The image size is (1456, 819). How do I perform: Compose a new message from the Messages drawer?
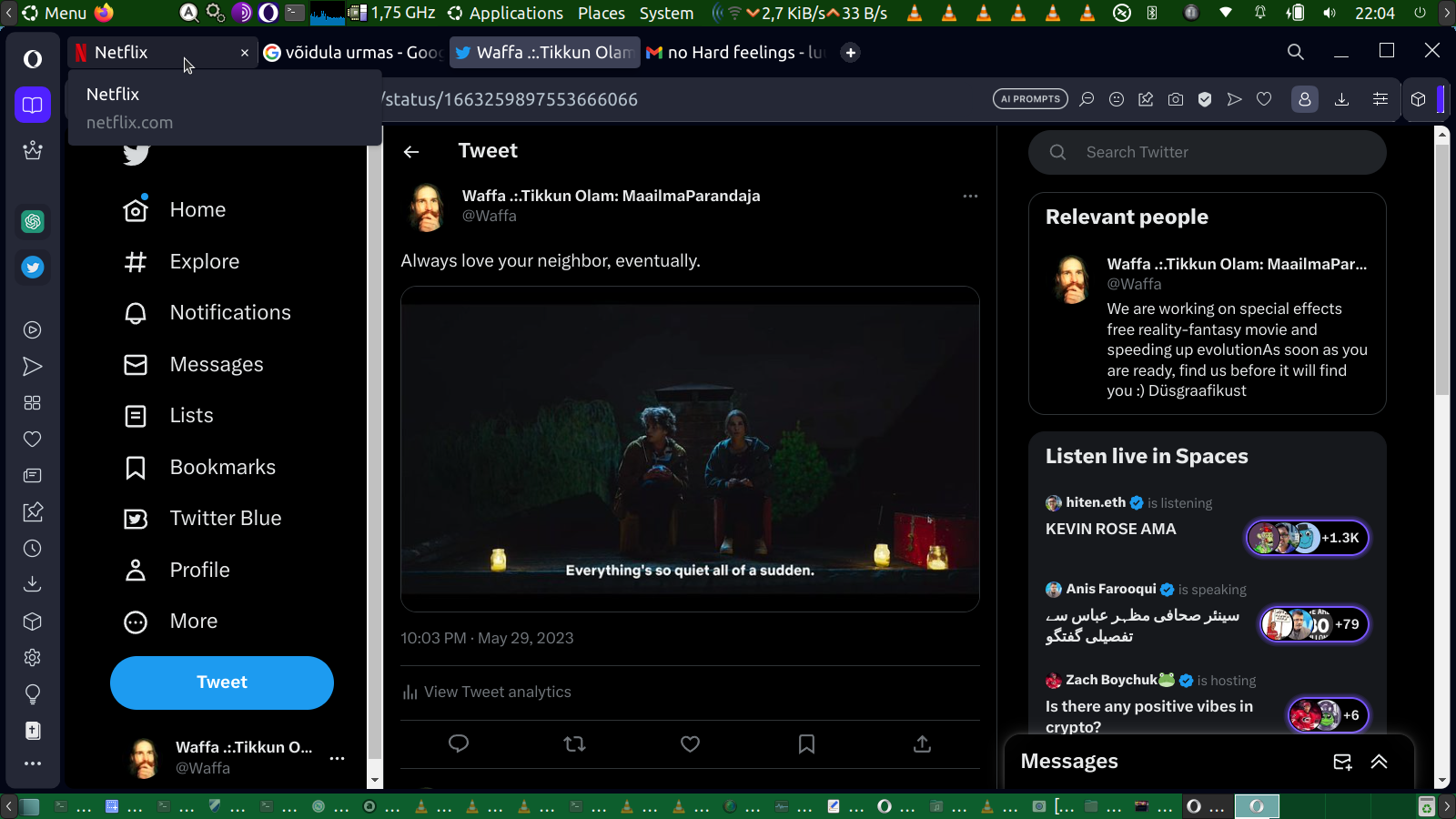click(1342, 762)
